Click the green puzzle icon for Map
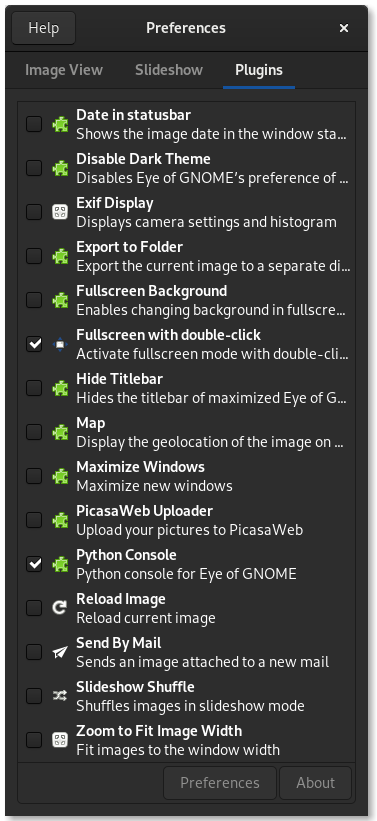Screen dimensions: 377x821 tap(60, 432)
